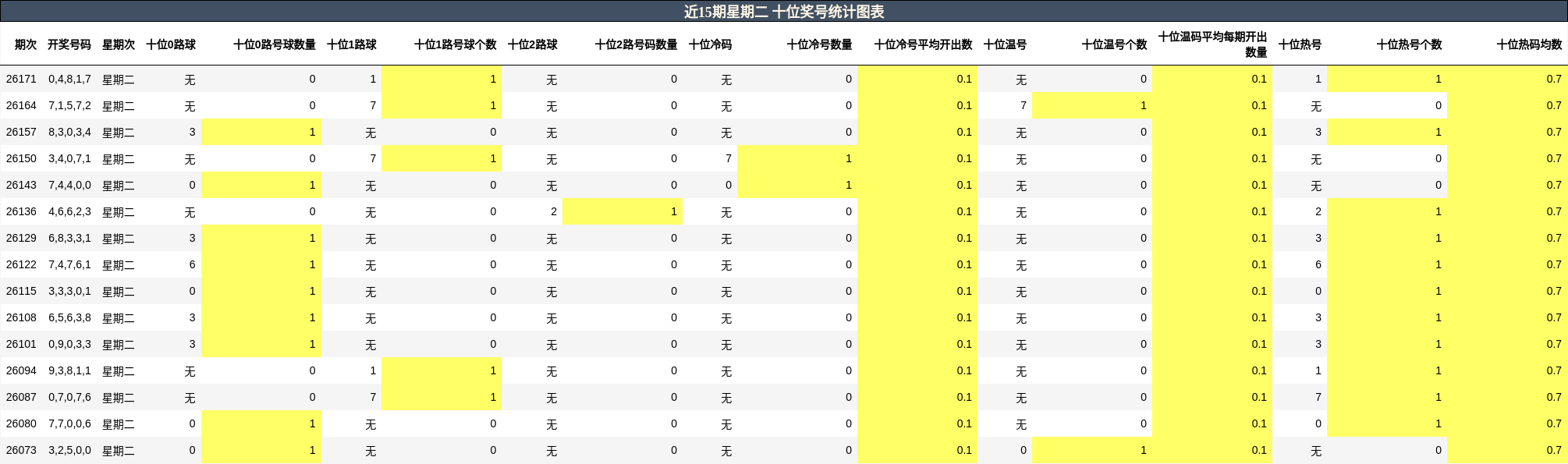
Task: Select the 十位1路号球个数 header
Action: click(x=456, y=44)
